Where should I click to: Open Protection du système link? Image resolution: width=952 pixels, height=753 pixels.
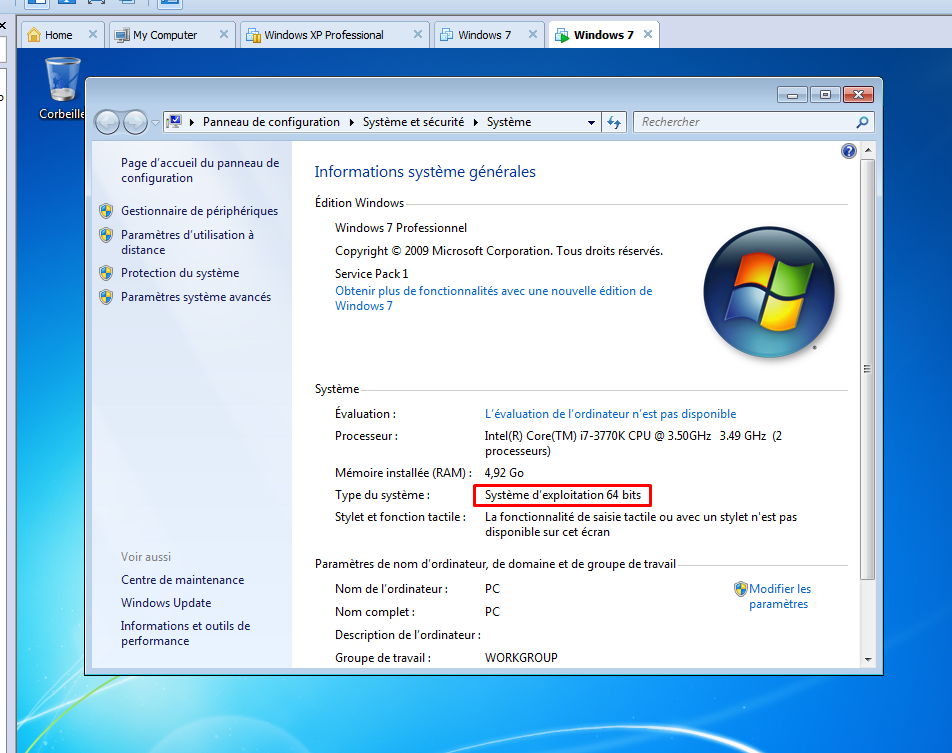[180, 273]
